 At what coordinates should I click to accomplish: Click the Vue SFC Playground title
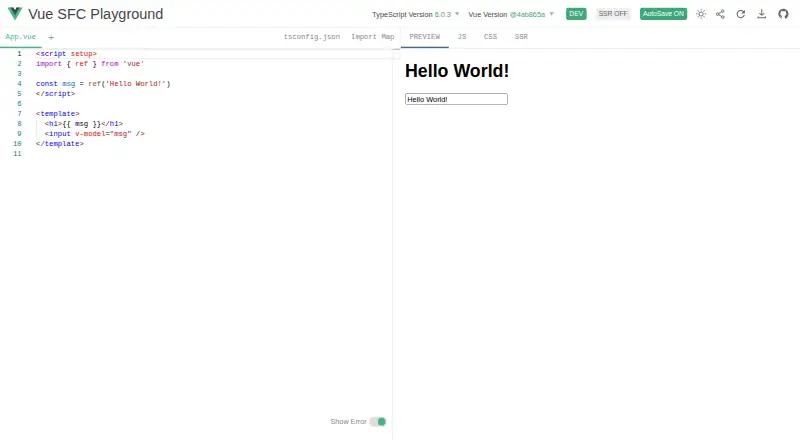(95, 14)
